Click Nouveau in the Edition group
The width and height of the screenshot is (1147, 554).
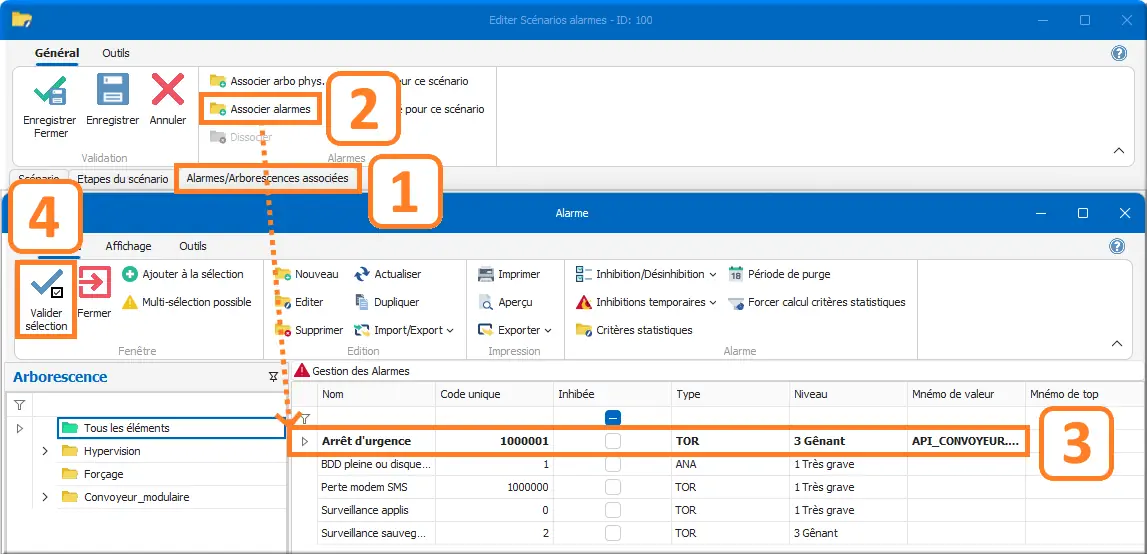(x=307, y=274)
